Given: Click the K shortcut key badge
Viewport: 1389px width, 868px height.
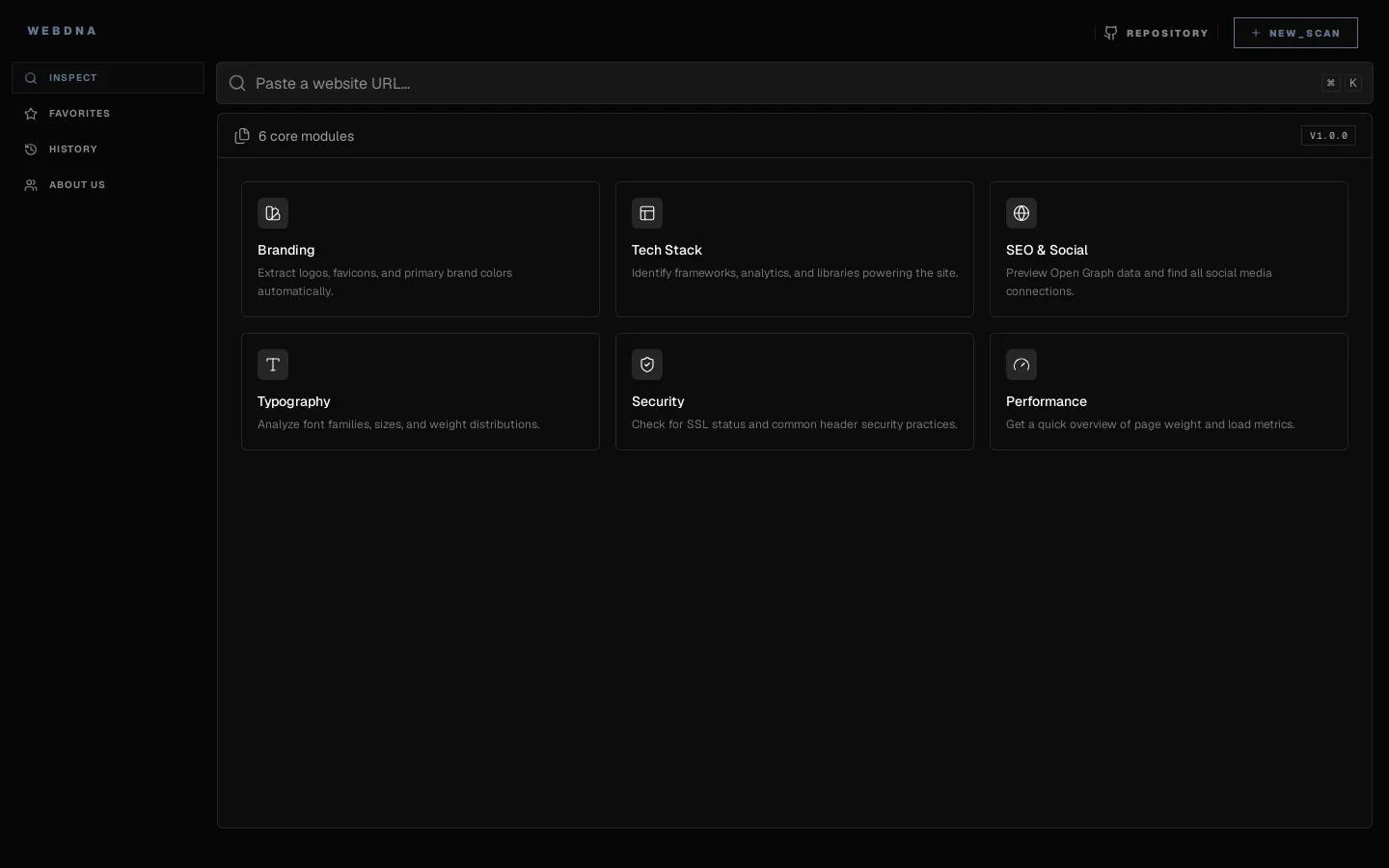Looking at the screenshot, I should [1353, 83].
